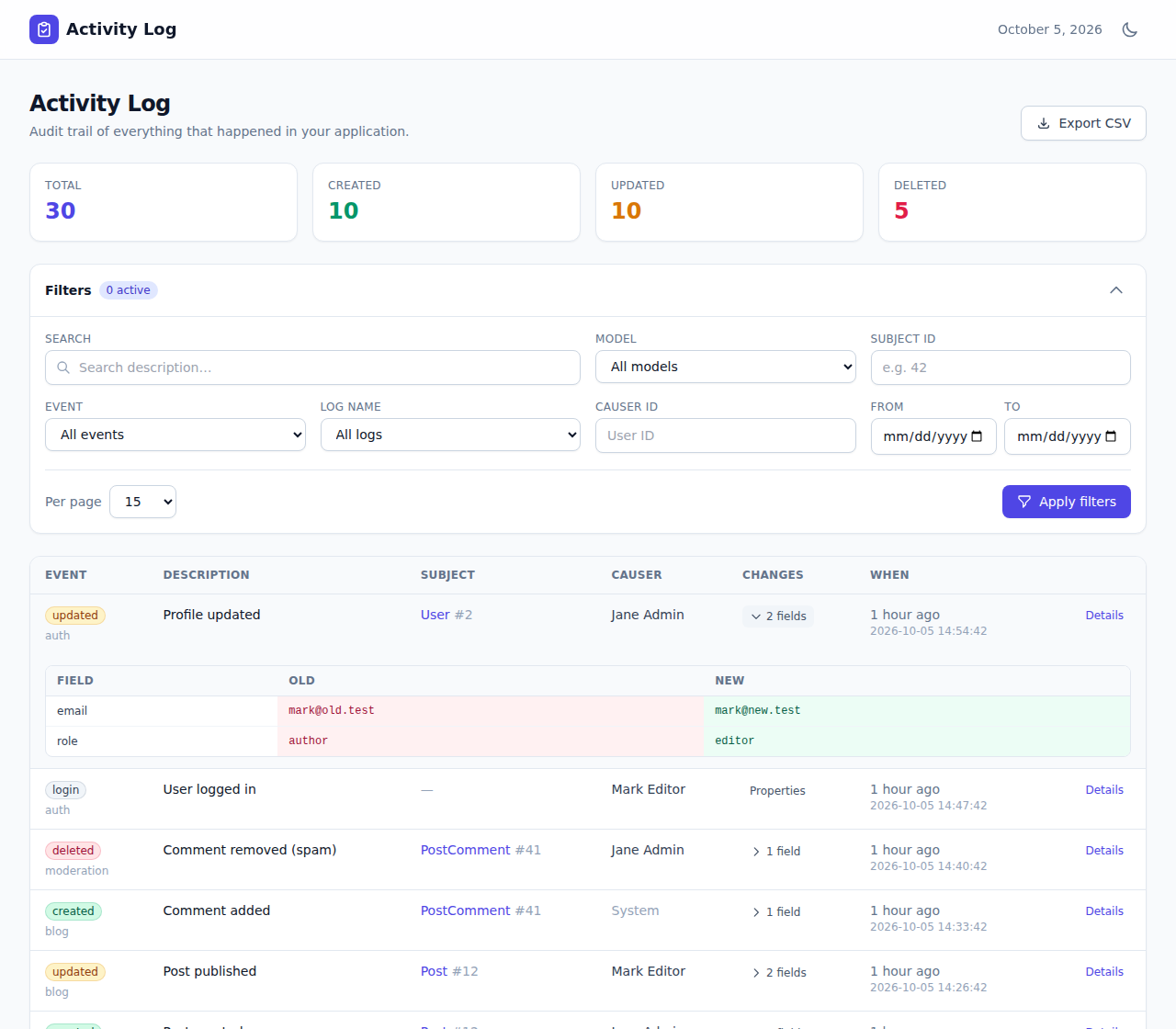The image size is (1176, 1029).
Task: Open the To date calendar picker icon
Action: (x=1111, y=436)
